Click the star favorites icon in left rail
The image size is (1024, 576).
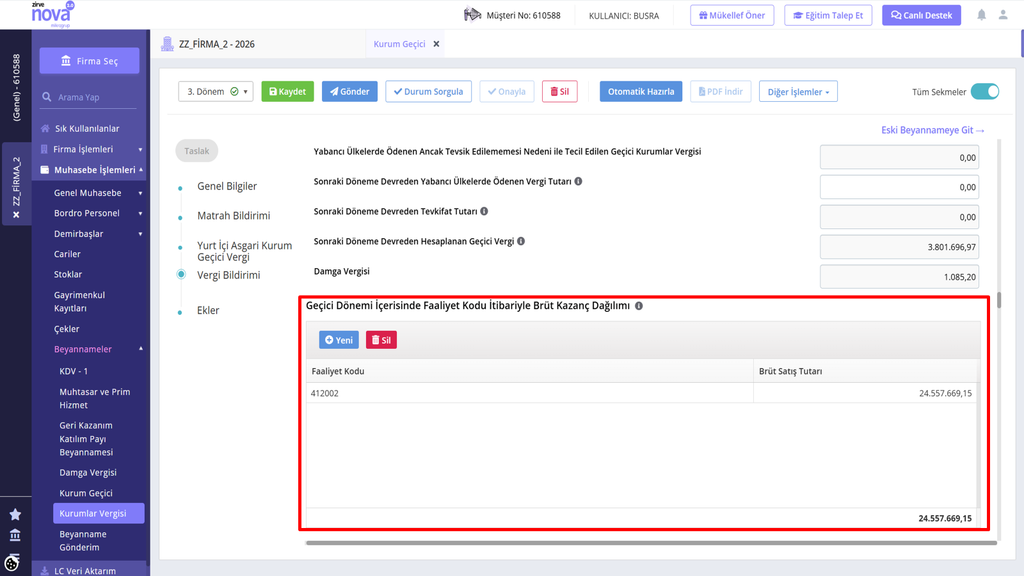[15, 515]
